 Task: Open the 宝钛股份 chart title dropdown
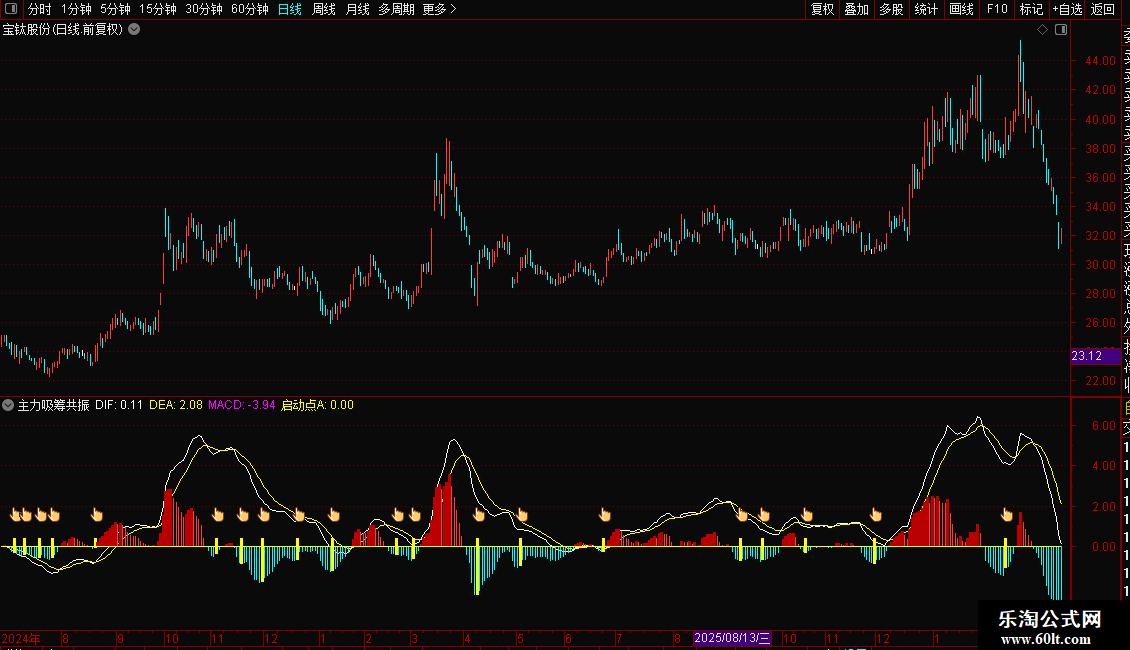(x=134, y=30)
